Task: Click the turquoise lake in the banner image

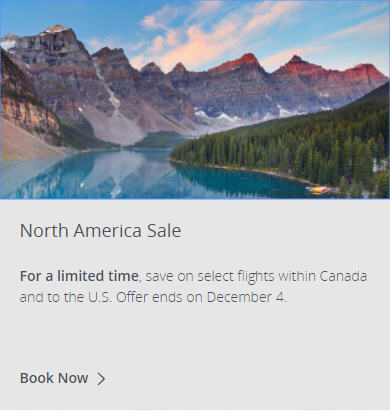Action: [133, 175]
